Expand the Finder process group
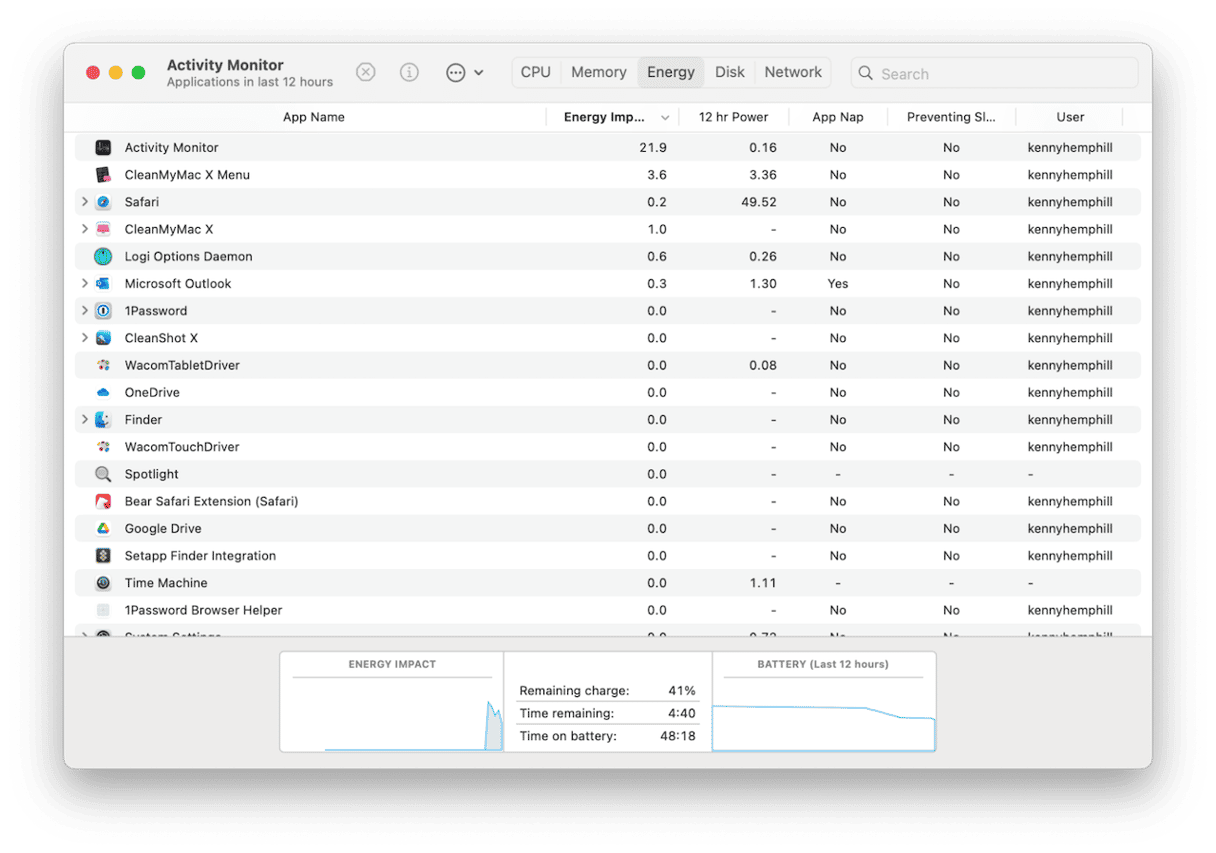Screen dimensions: 1216x853 tap(85, 420)
